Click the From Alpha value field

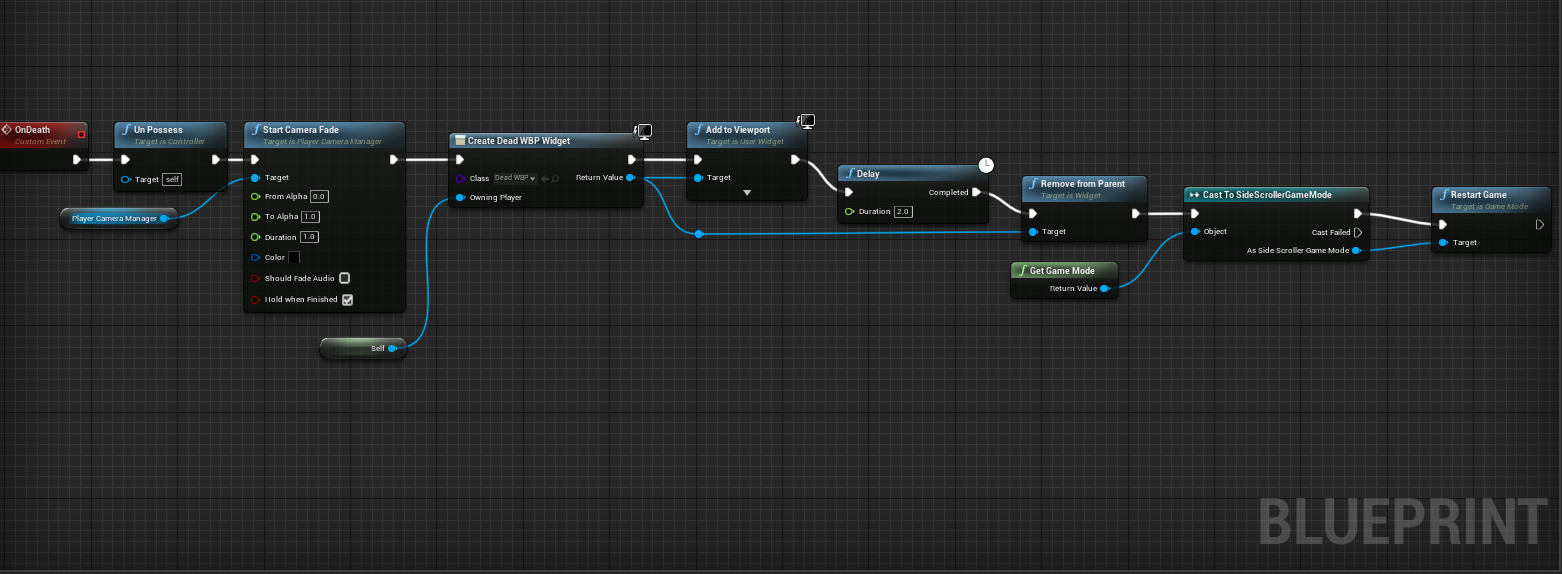point(319,197)
